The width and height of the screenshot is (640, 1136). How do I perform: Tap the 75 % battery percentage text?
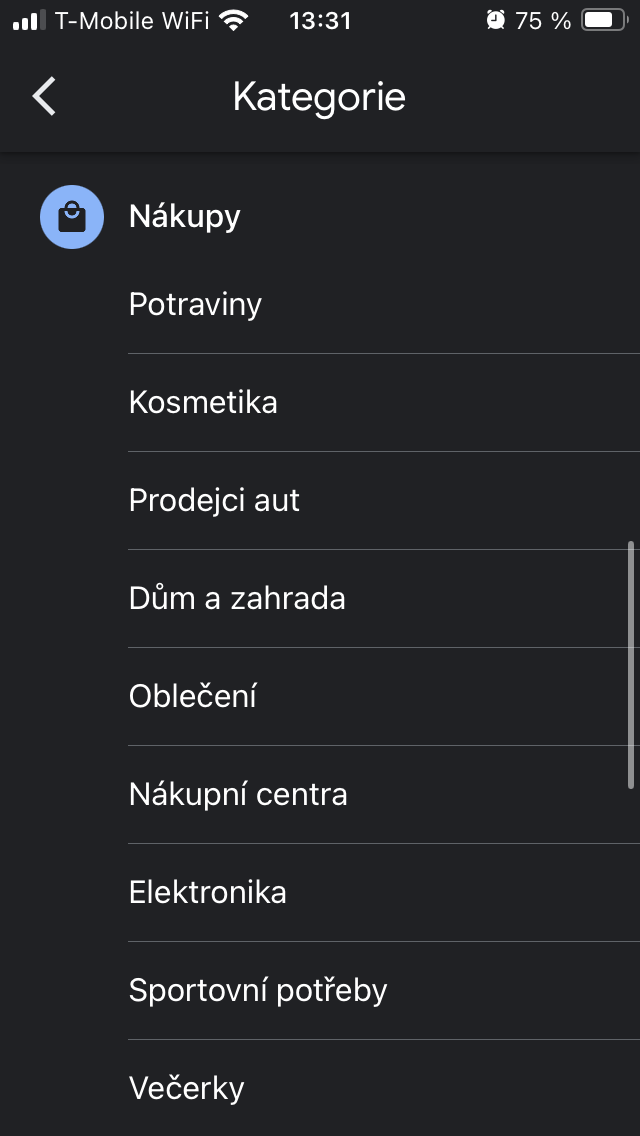pyautogui.click(x=543, y=20)
